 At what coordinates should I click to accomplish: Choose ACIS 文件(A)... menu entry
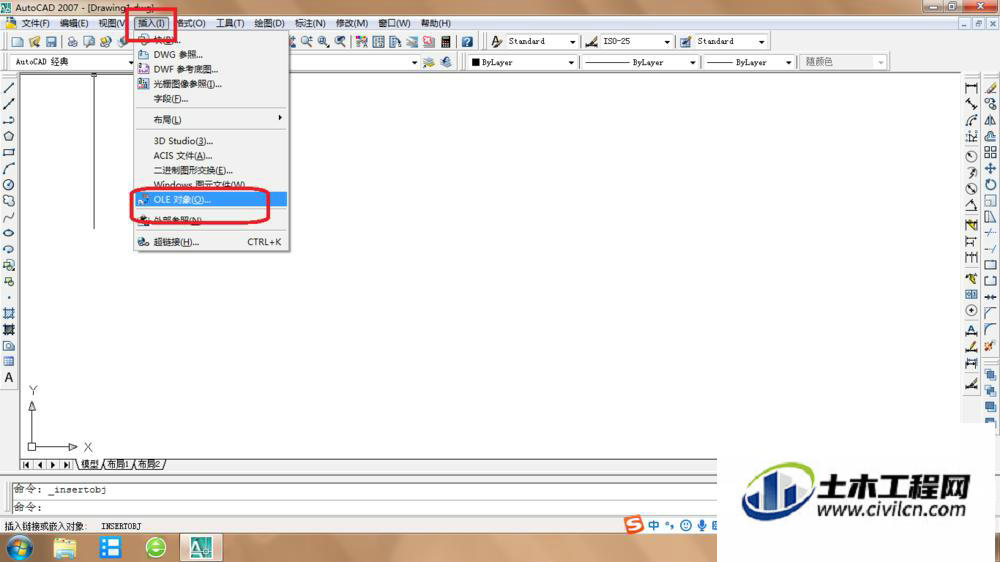coord(210,156)
